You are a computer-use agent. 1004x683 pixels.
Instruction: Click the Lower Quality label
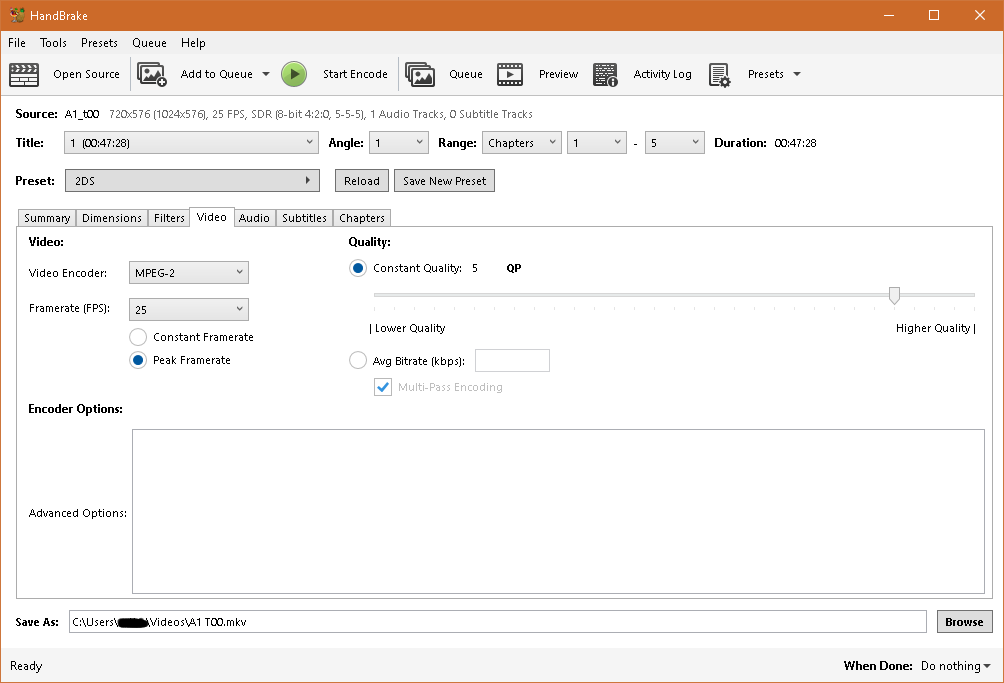tap(410, 328)
